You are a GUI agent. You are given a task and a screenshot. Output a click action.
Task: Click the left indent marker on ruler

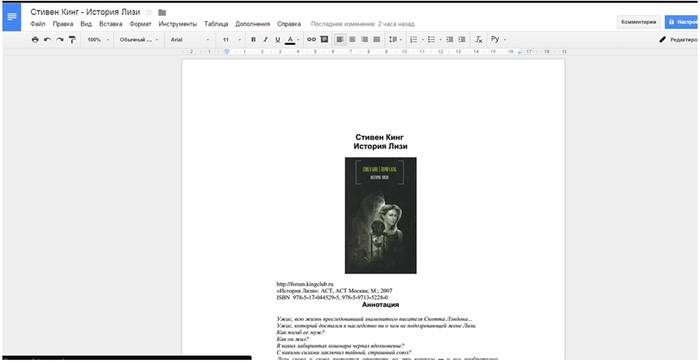(x=227, y=52)
